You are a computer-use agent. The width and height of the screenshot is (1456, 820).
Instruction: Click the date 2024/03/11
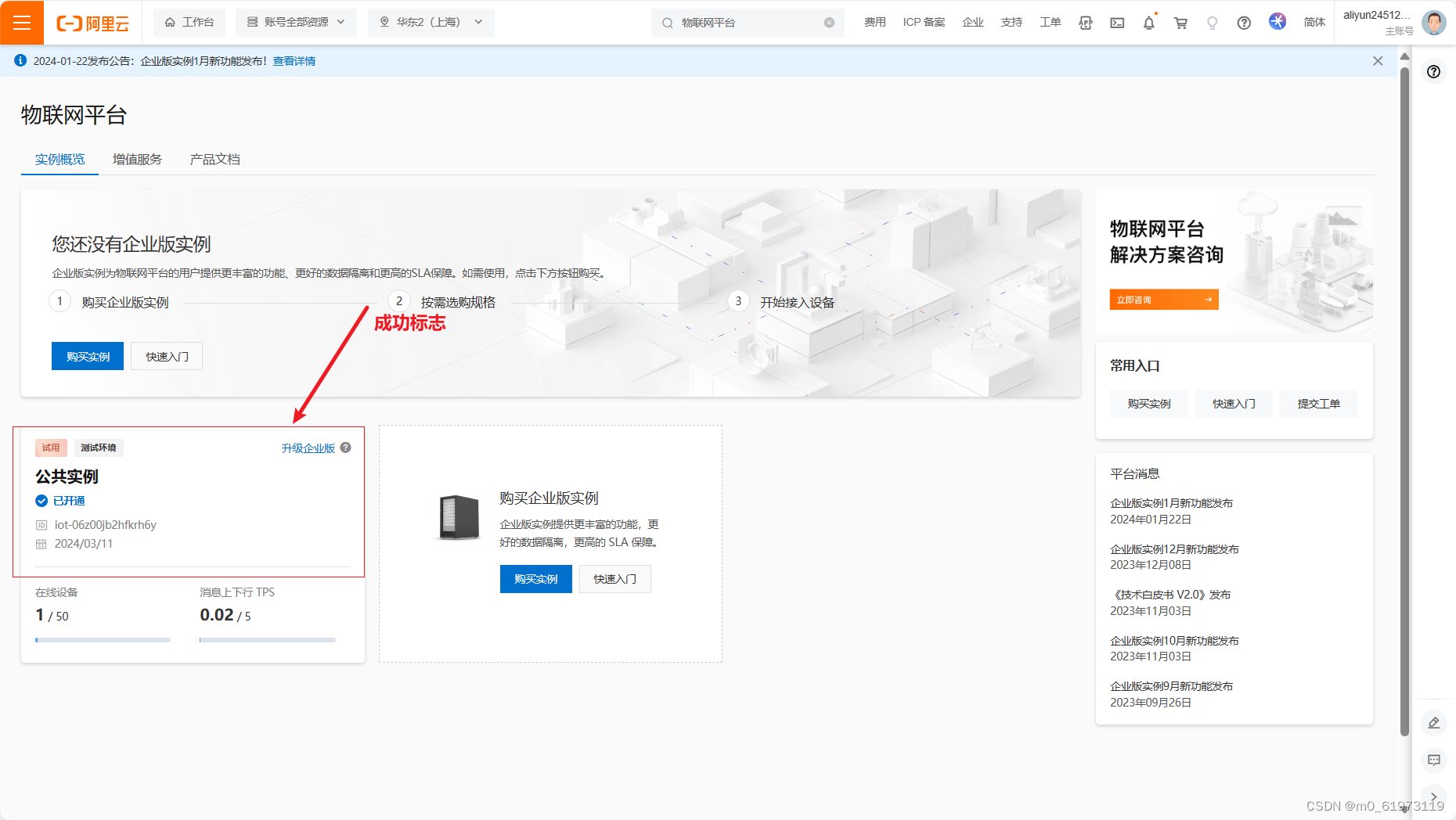pyautogui.click(x=83, y=544)
